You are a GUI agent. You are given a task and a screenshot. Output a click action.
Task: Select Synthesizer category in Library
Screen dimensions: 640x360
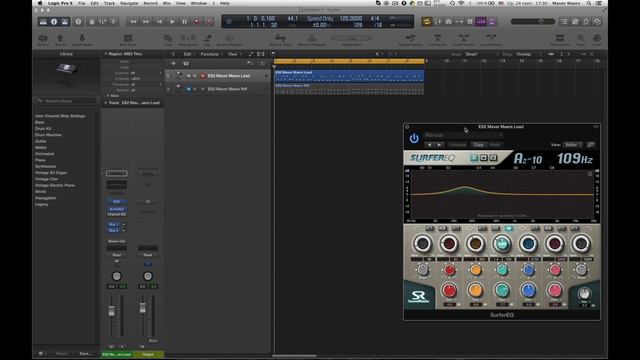pyautogui.click(x=45, y=167)
